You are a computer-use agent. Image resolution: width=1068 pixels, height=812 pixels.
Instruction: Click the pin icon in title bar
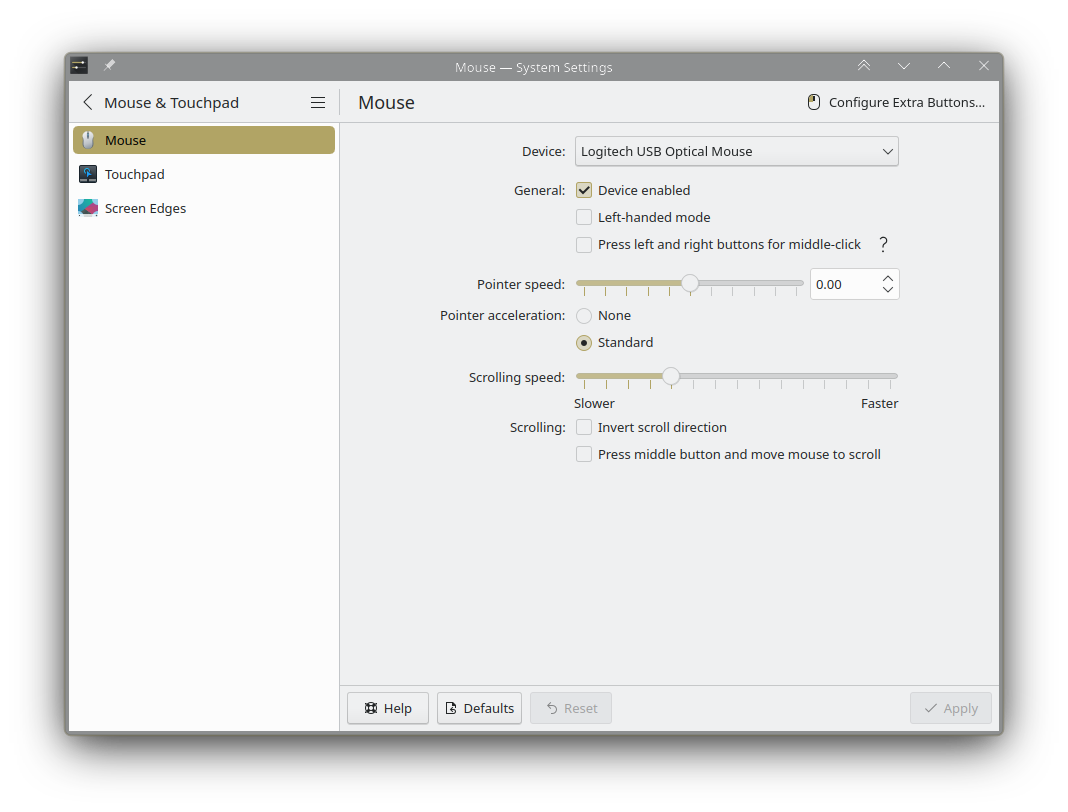point(109,65)
